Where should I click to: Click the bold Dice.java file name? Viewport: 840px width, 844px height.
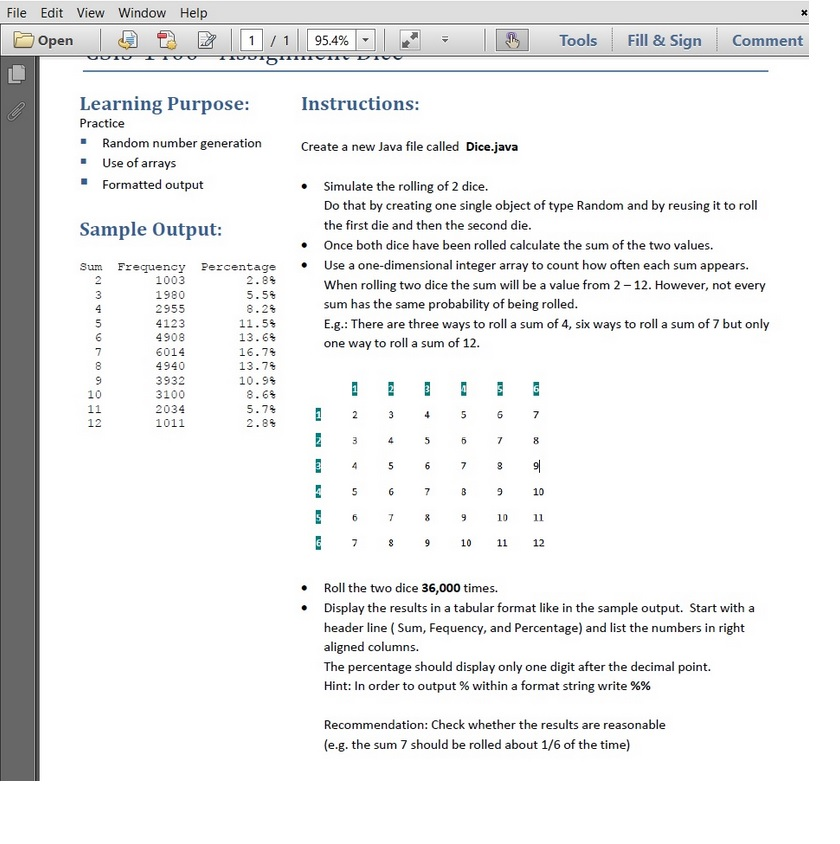[x=492, y=146]
